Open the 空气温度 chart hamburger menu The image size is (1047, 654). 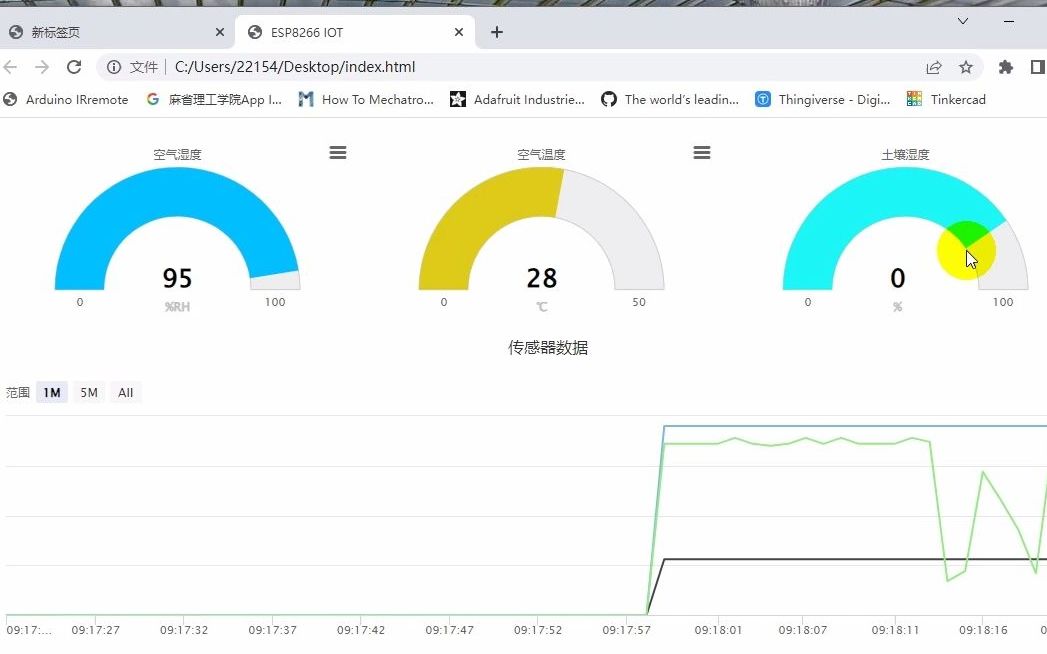tap(702, 152)
